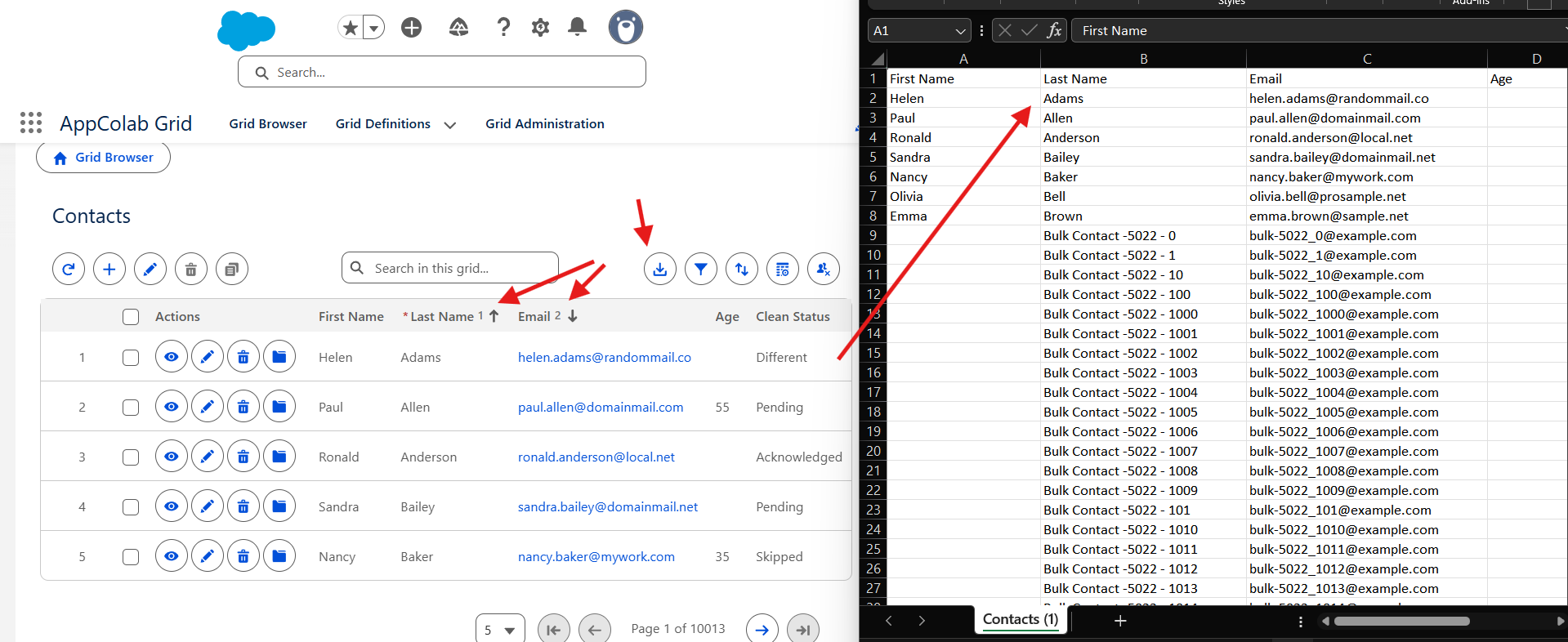Open the rows-per-page dropdown showing 5

[x=500, y=630]
